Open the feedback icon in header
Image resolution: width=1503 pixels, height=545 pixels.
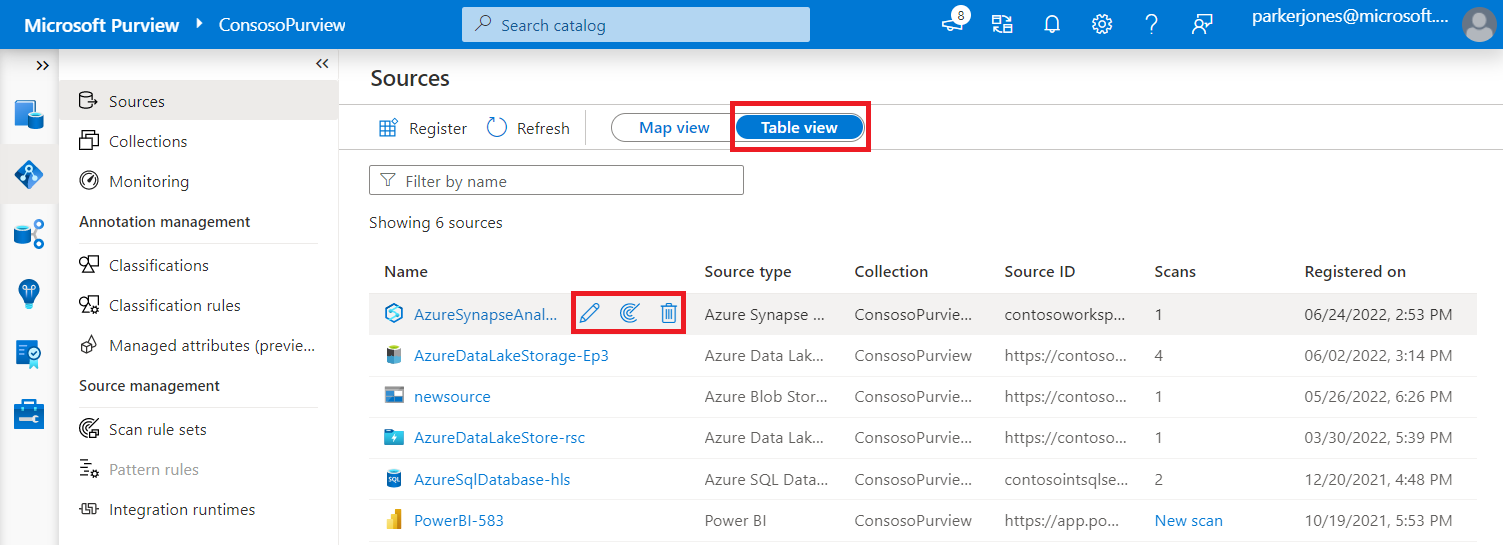pos(1202,24)
